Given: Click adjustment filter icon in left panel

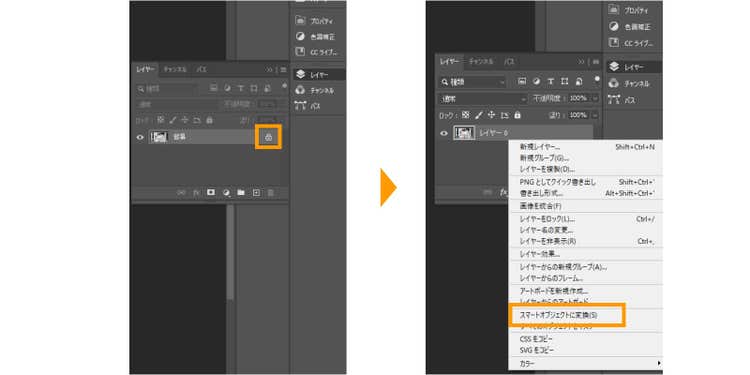Looking at the screenshot, I should coord(227,88).
